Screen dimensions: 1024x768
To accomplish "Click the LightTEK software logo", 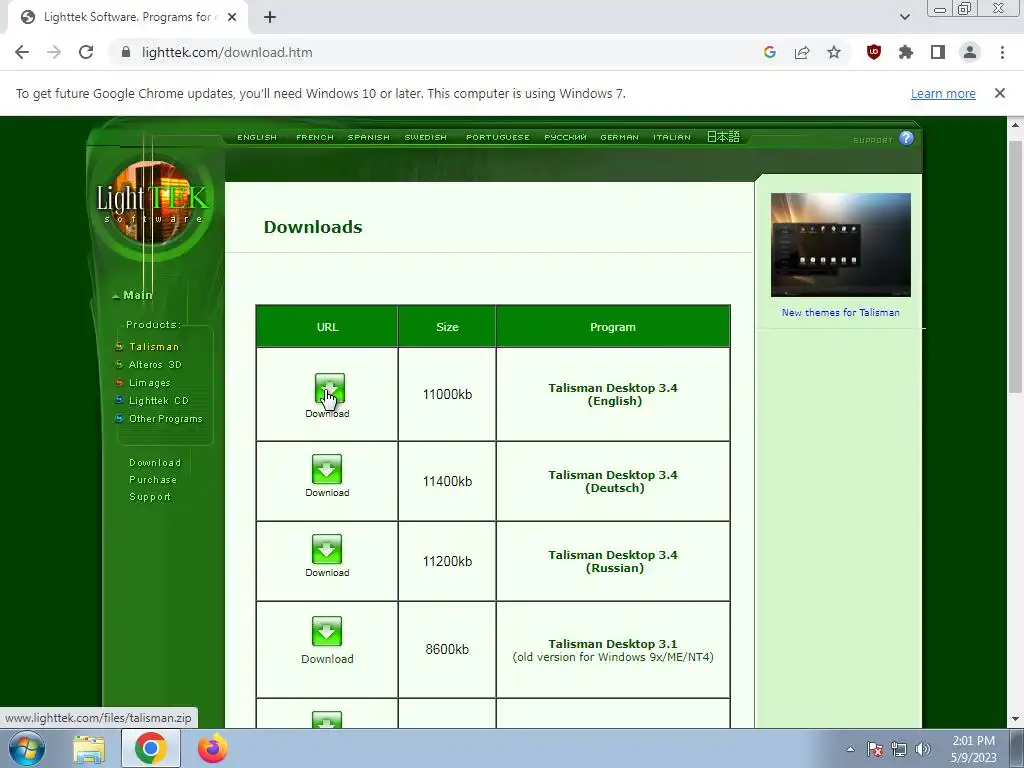I will click(153, 202).
